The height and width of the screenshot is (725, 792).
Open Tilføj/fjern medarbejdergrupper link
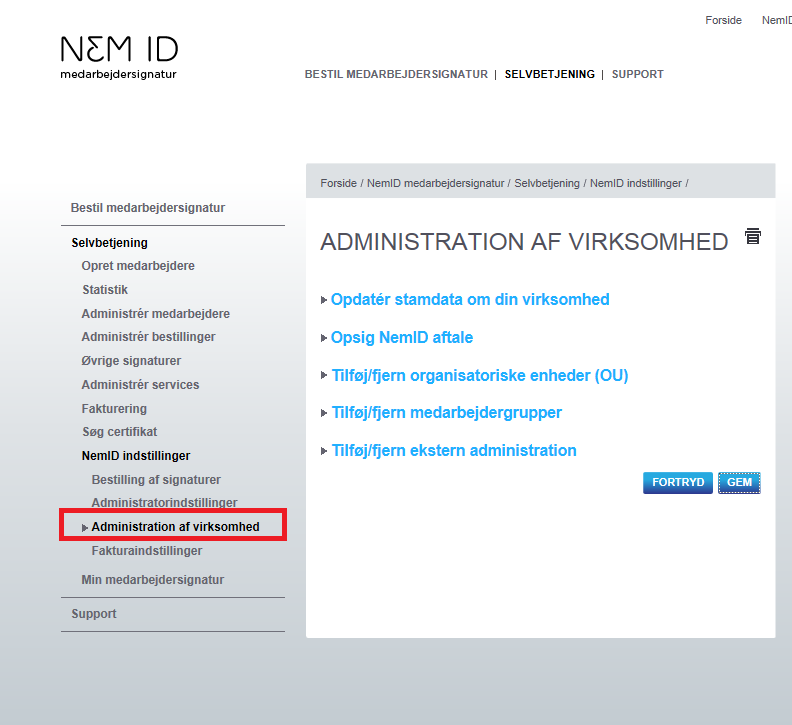coord(447,413)
